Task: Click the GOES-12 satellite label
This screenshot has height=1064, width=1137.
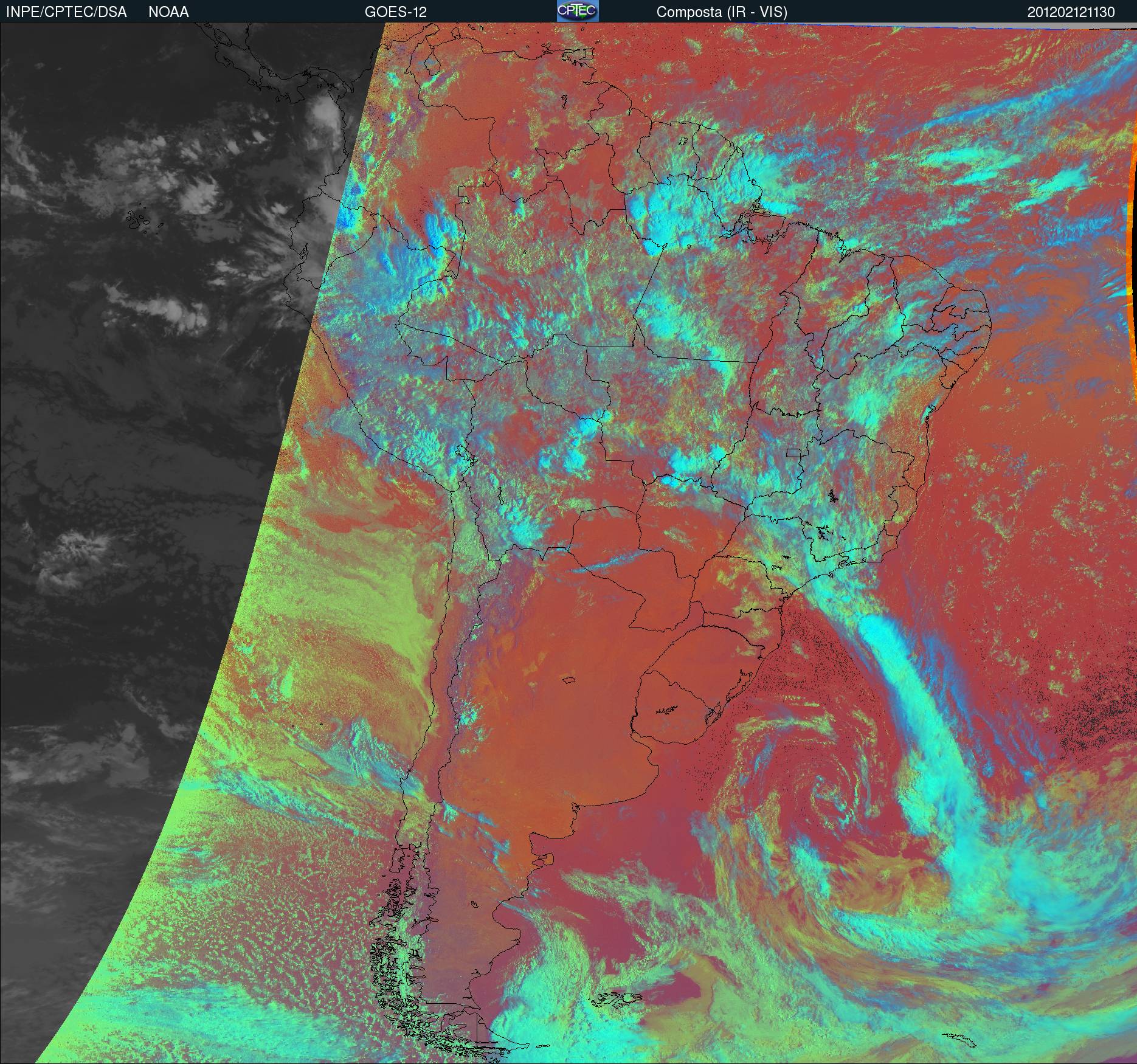Action: coord(395,12)
